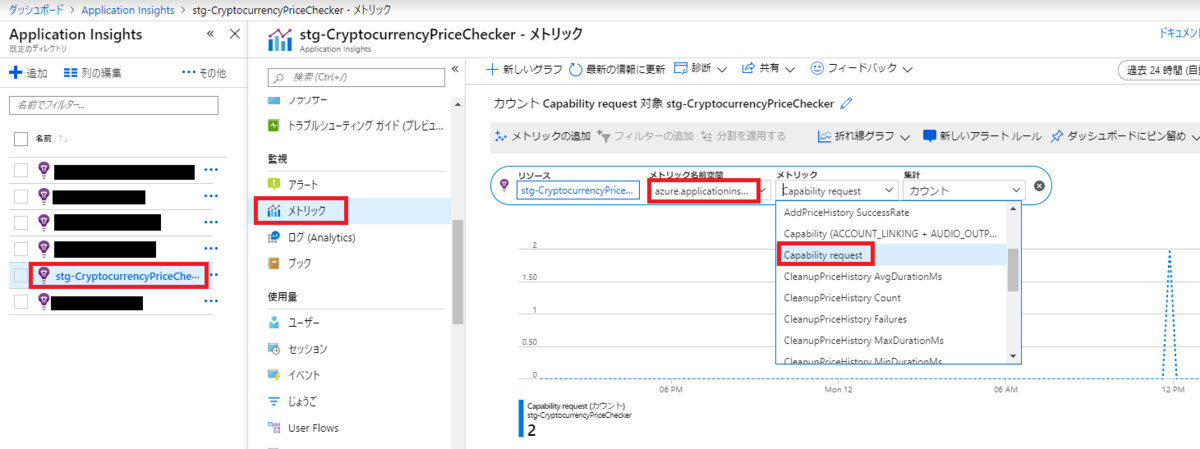This screenshot has width=1200, height=449.
Task: Open the メトリック Capability request combo box
Action: point(837,190)
